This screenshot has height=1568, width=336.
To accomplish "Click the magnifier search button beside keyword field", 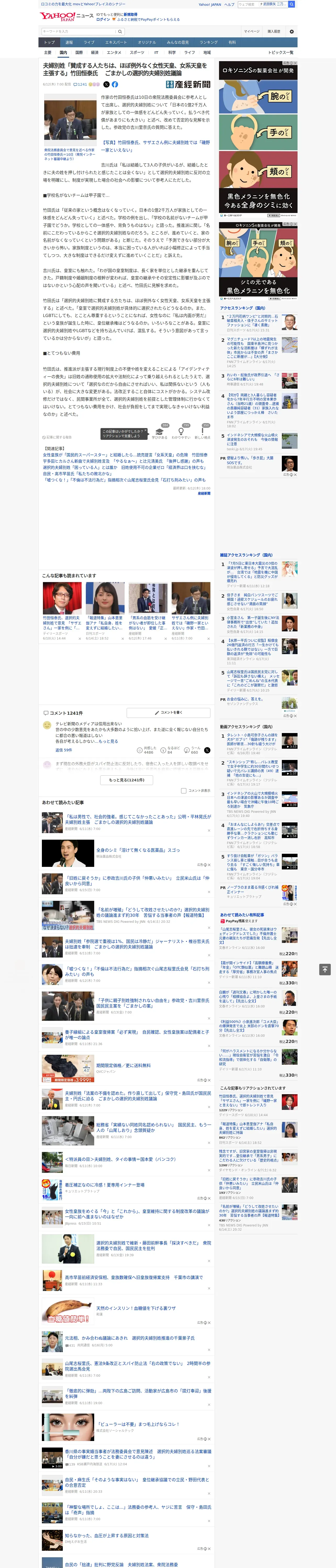I will [120, 32].
